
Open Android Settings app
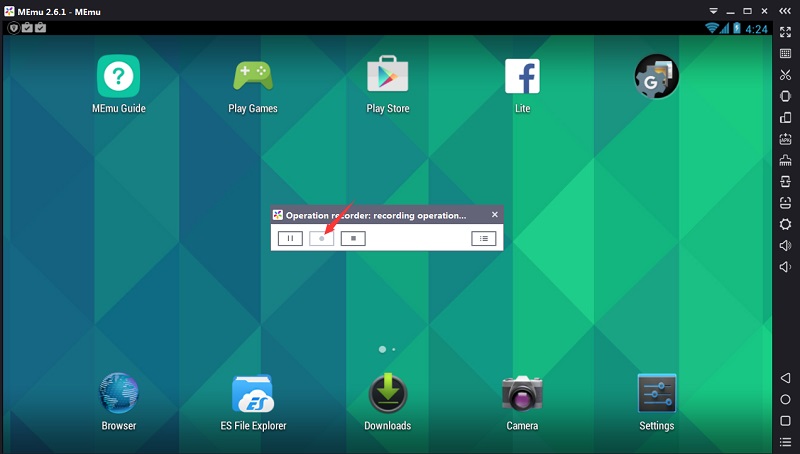click(657, 394)
